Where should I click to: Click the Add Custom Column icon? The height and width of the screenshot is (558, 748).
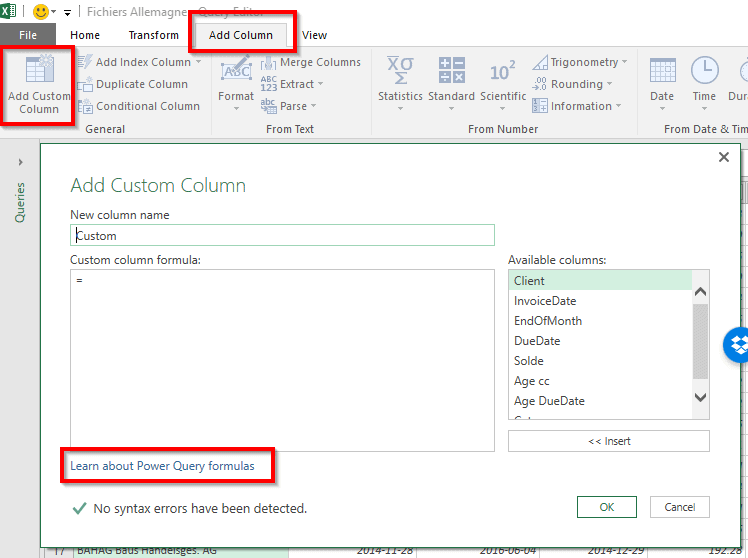click(39, 72)
